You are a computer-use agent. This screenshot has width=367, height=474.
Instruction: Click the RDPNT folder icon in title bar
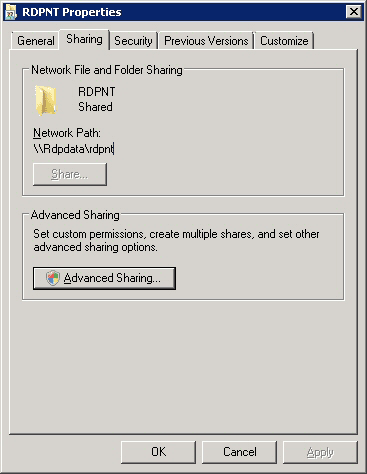[11, 12]
